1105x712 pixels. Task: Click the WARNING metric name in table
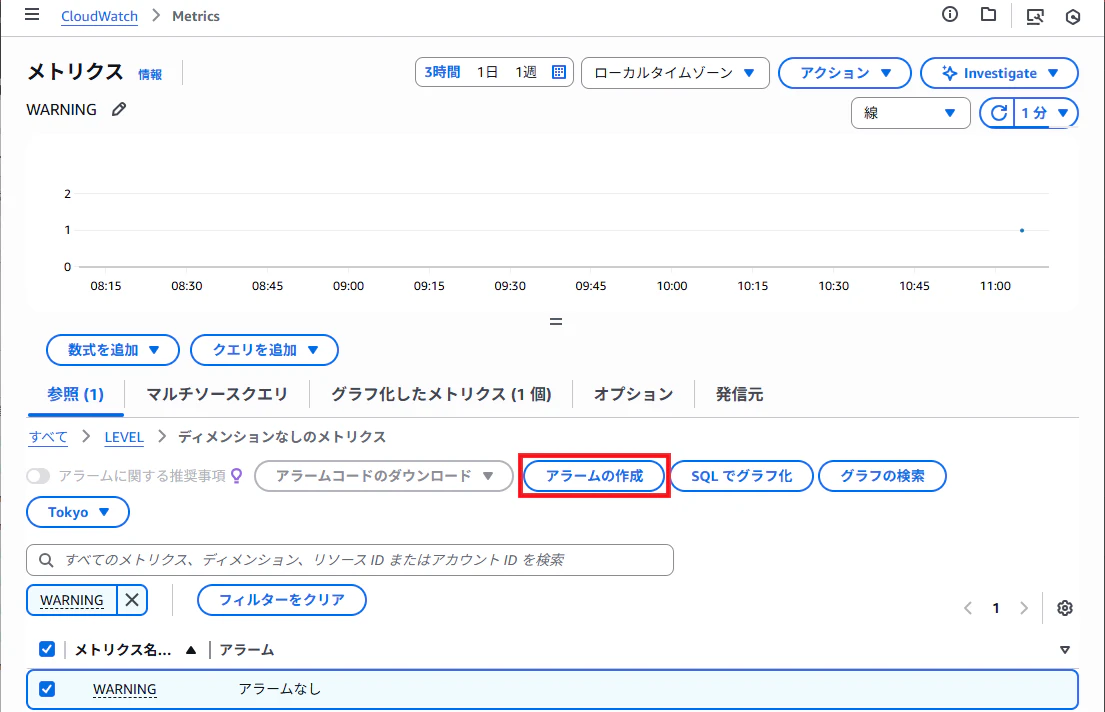point(125,689)
